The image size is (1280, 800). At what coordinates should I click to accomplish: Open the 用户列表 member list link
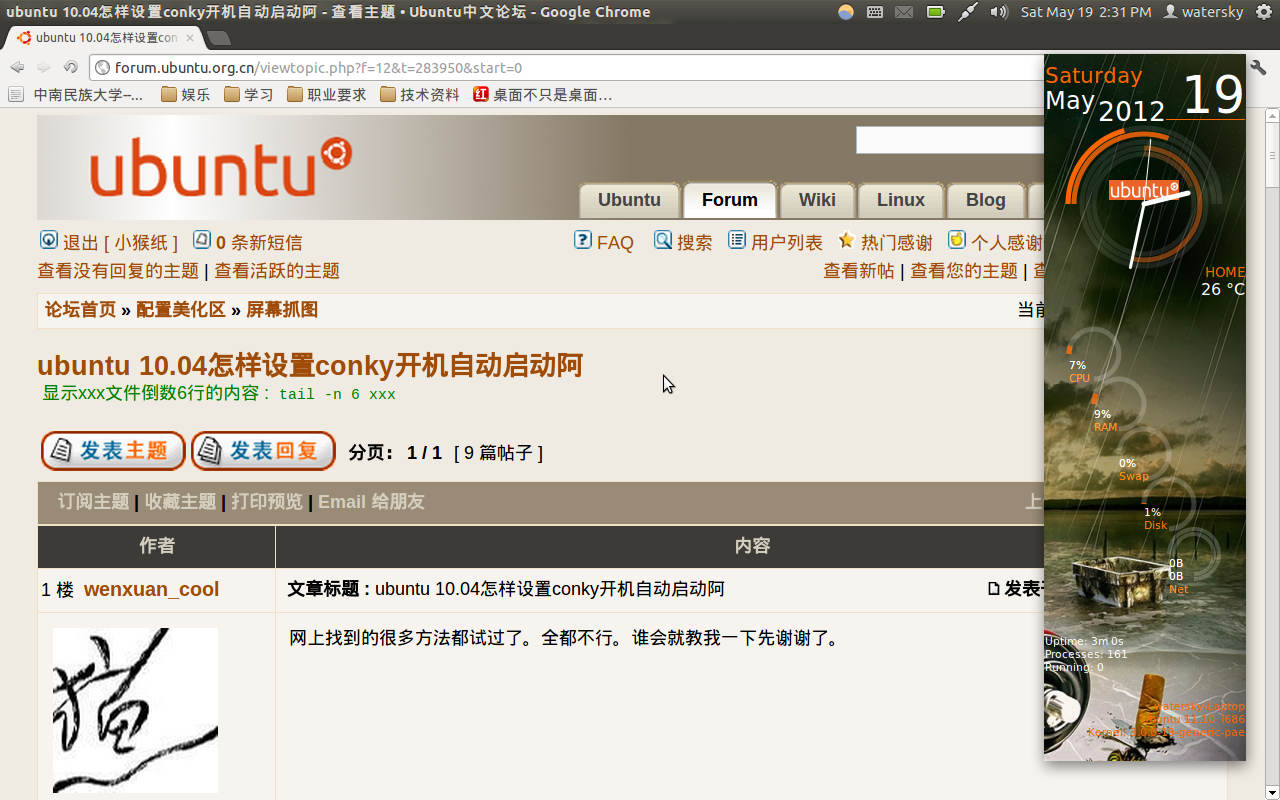pos(787,243)
